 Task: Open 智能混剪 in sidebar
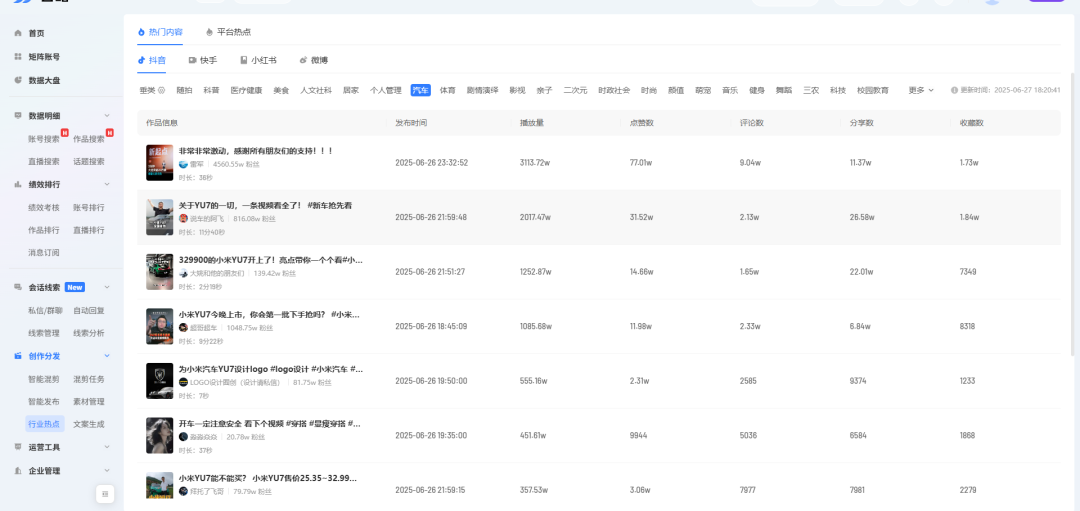click(x=44, y=379)
